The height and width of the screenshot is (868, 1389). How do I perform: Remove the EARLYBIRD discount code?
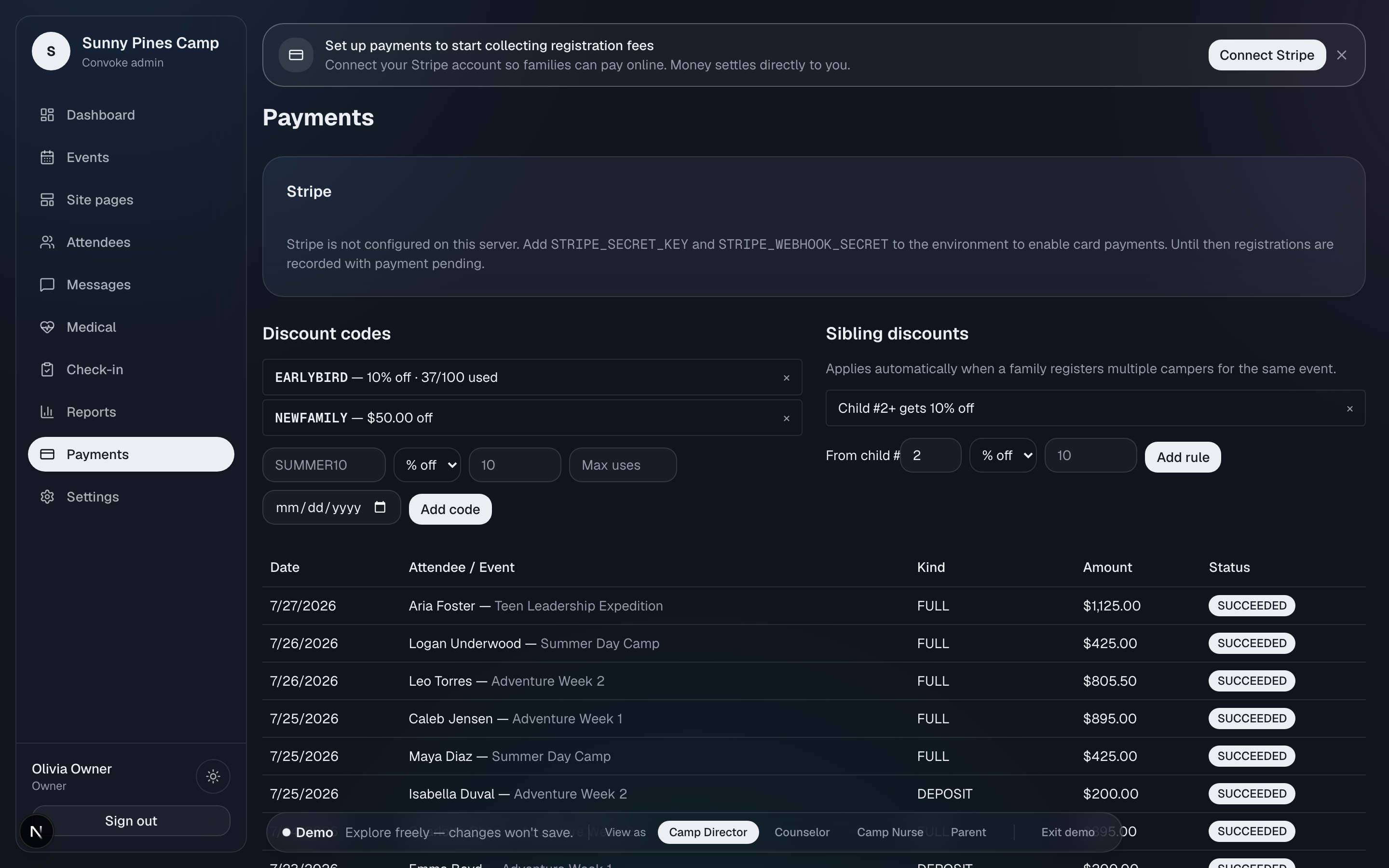786,378
